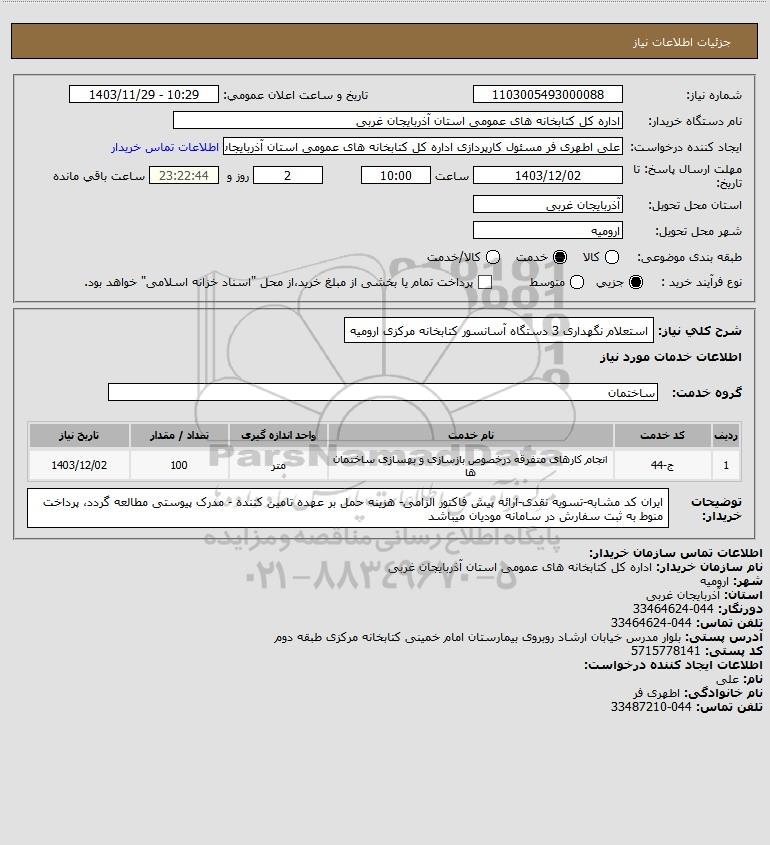
Task: Choose the متوسط purchase type radio
Action: 577,282
